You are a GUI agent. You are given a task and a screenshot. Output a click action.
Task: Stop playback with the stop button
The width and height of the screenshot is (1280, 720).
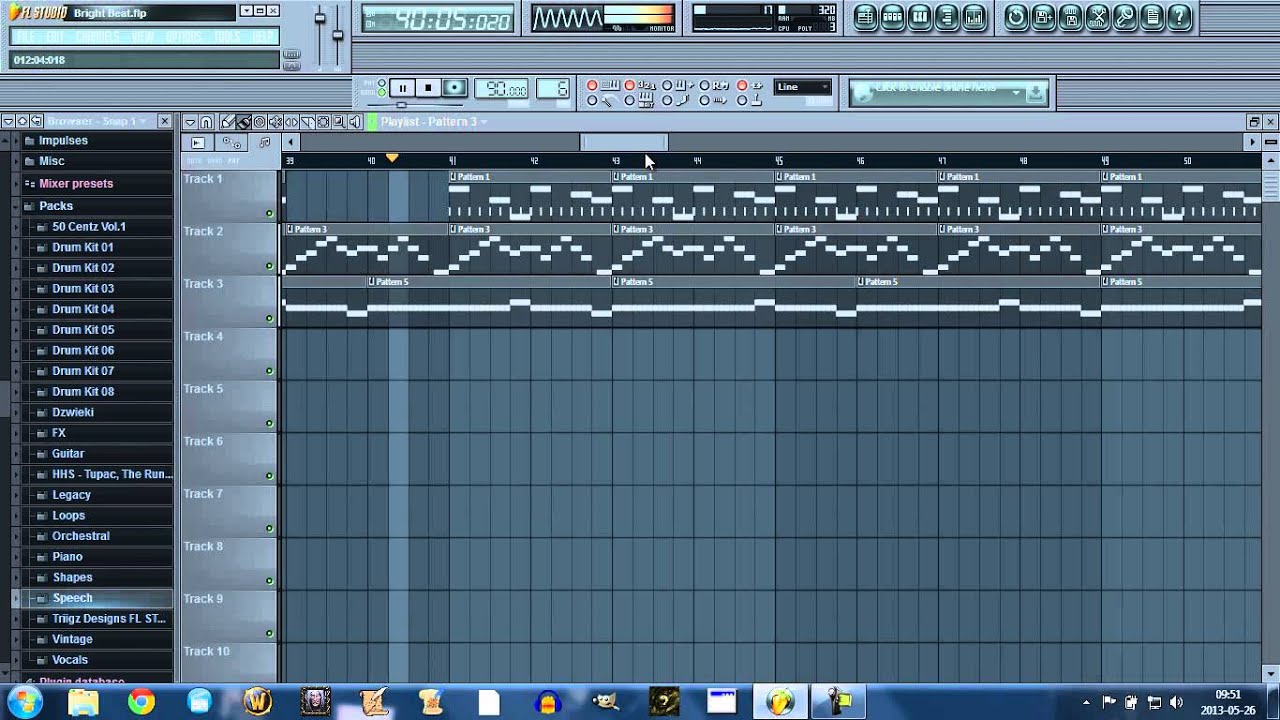click(x=428, y=88)
